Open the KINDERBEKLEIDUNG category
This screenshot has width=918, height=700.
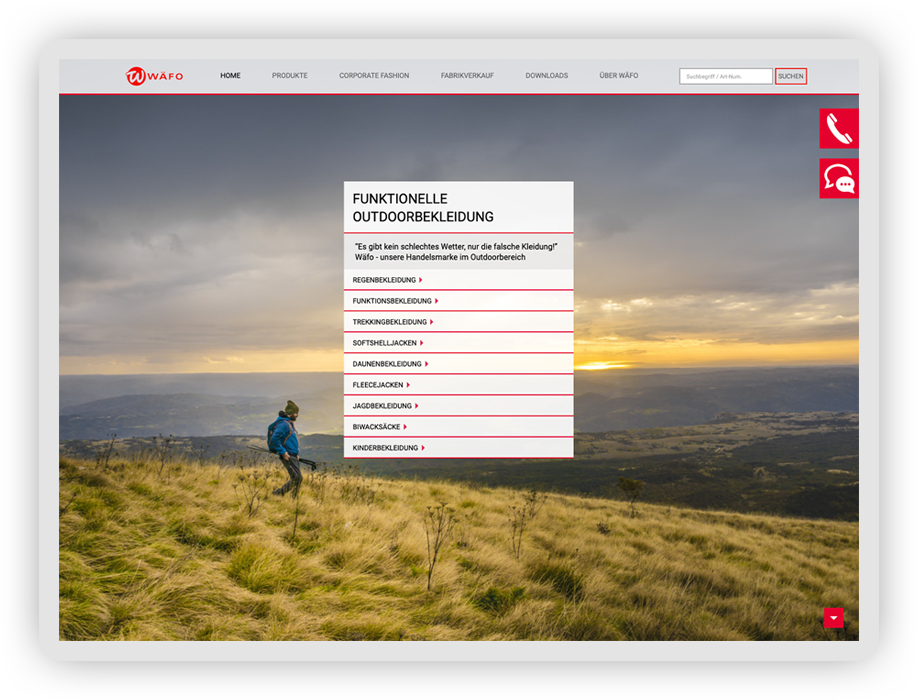coord(387,448)
